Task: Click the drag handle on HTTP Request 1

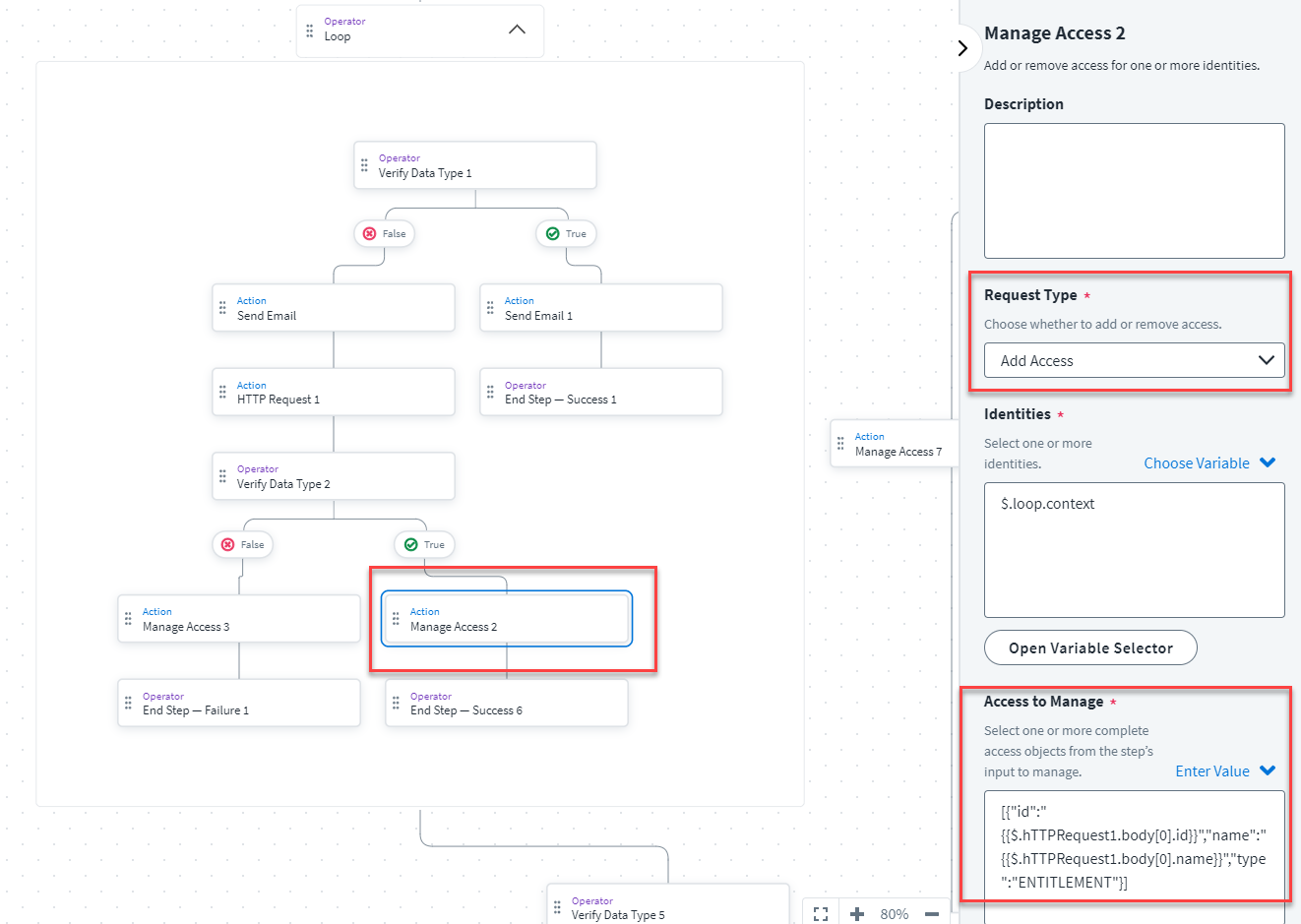Action: click(222, 393)
